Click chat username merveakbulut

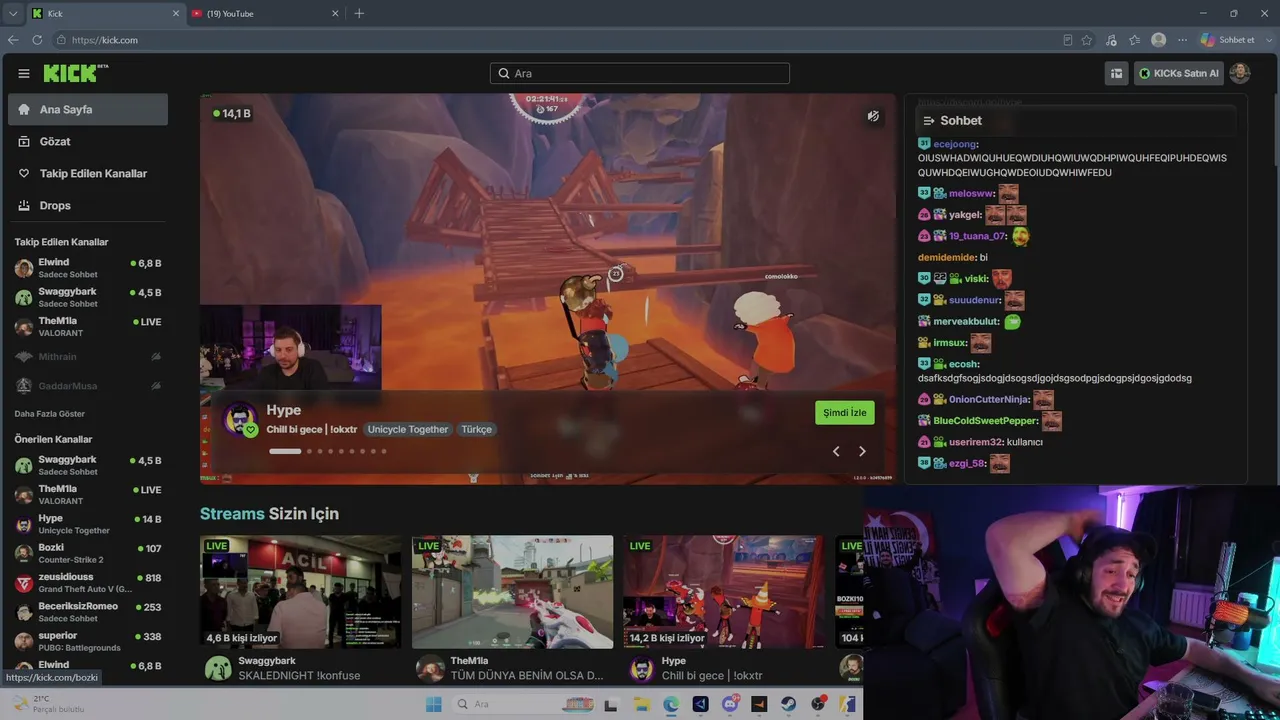tap(966, 322)
